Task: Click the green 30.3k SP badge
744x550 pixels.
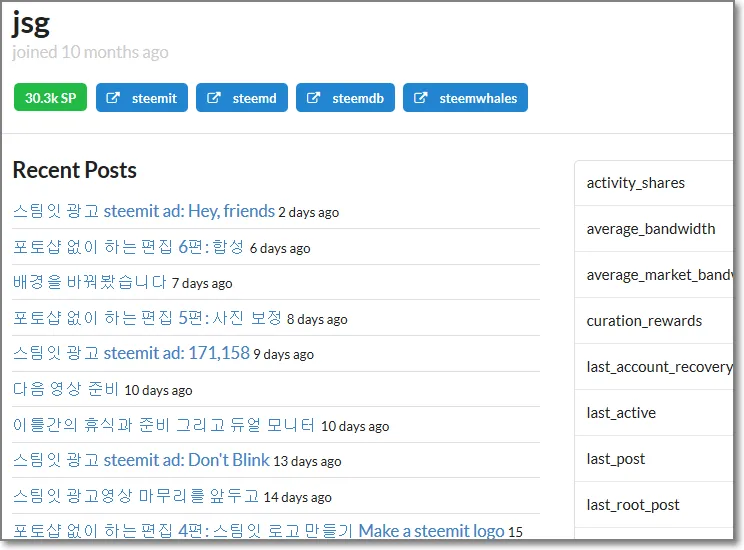Action: 51,98
